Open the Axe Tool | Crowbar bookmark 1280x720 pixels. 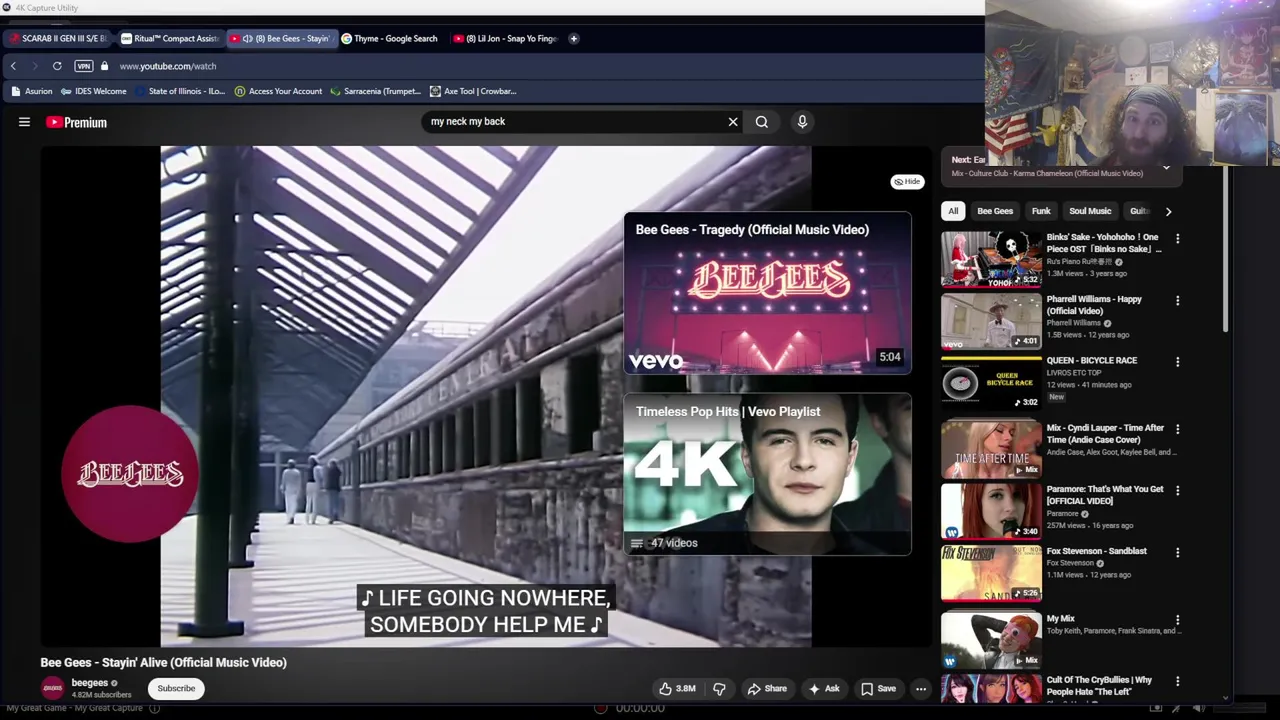coord(473,91)
